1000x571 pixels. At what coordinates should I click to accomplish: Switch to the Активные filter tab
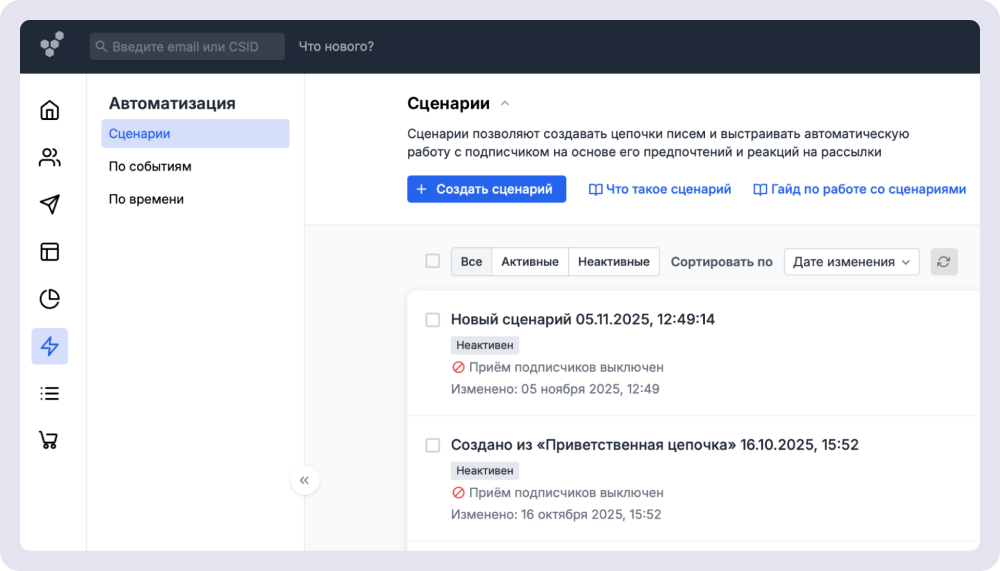(x=529, y=262)
